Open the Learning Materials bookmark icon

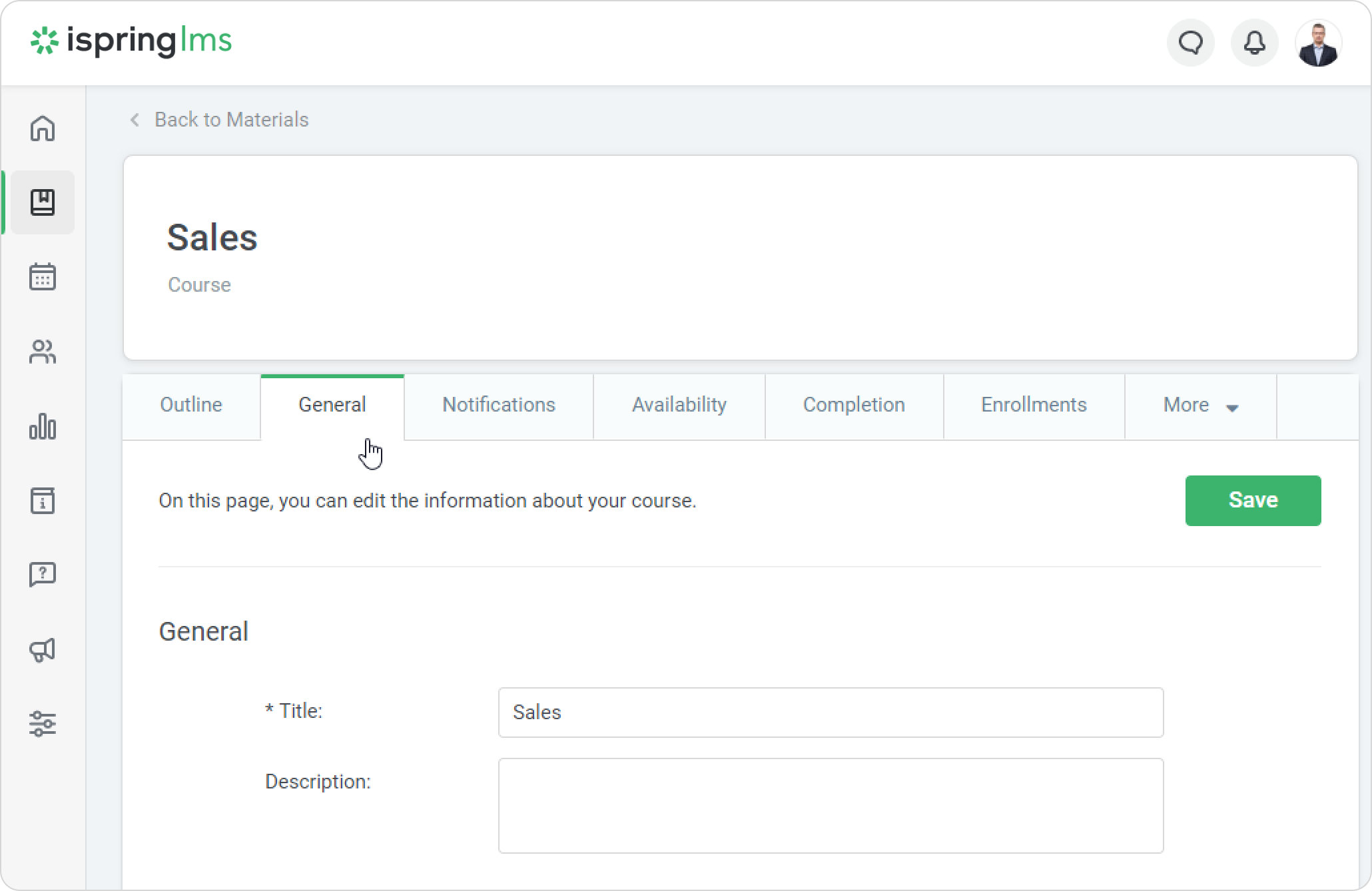pyautogui.click(x=43, y=202)
